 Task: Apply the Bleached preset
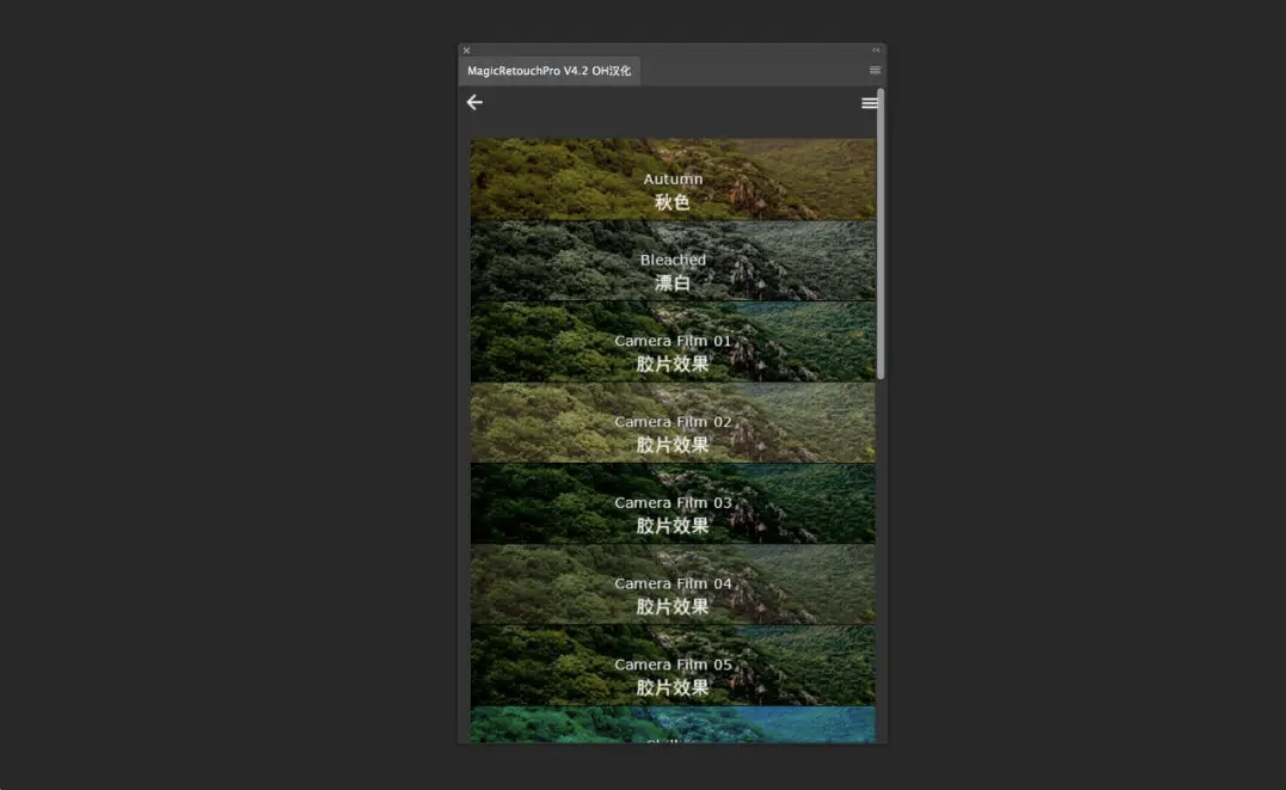point(673,260)
